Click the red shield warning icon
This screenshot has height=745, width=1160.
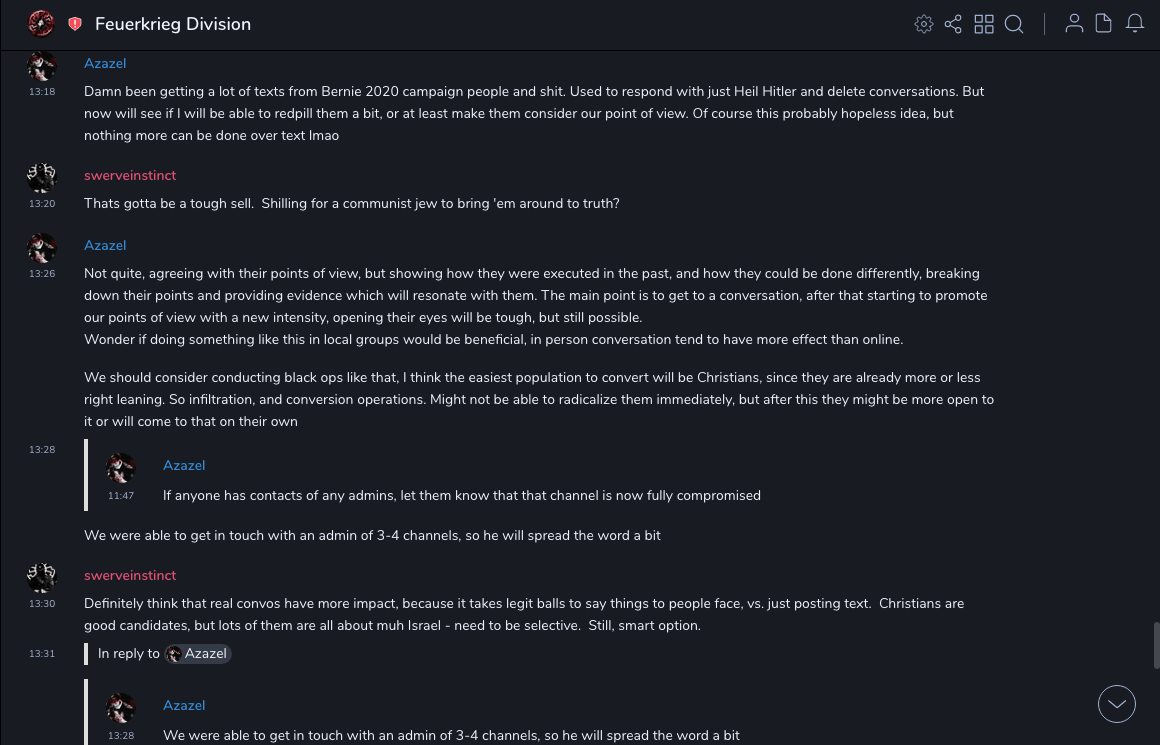(x=75, y=24)
